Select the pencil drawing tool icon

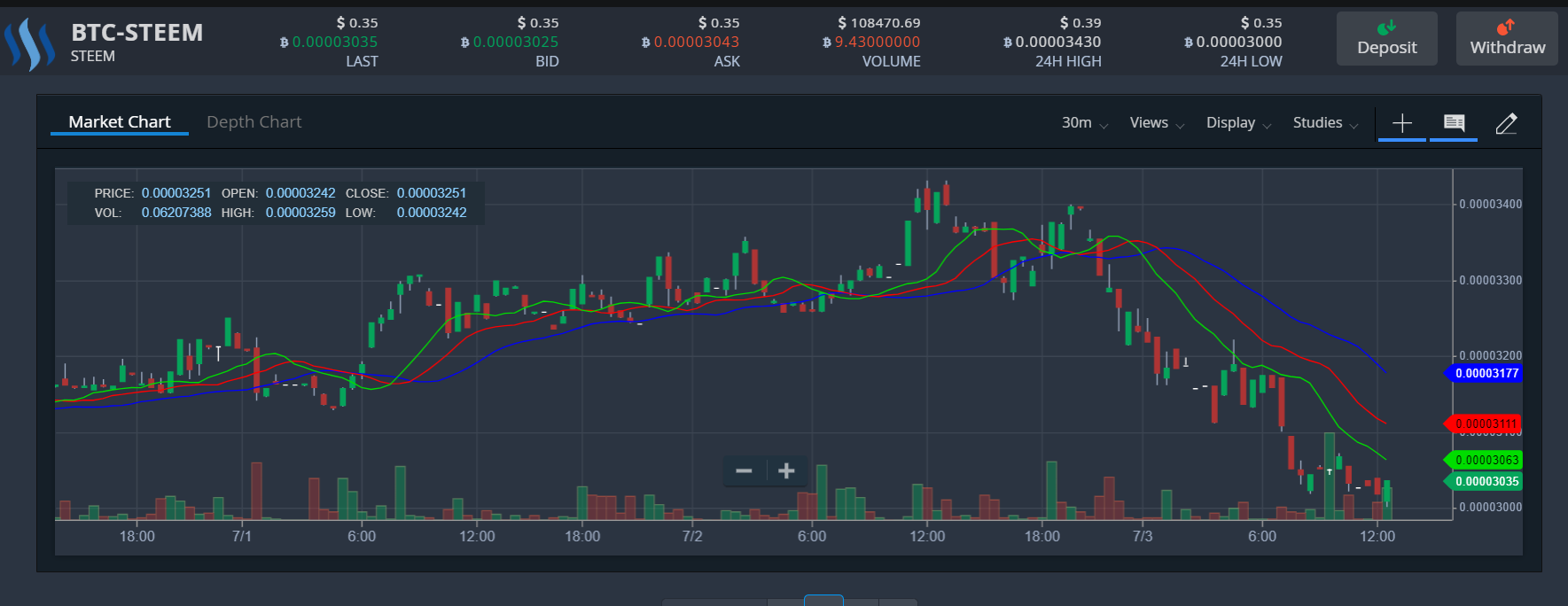tap(1506, 123)
